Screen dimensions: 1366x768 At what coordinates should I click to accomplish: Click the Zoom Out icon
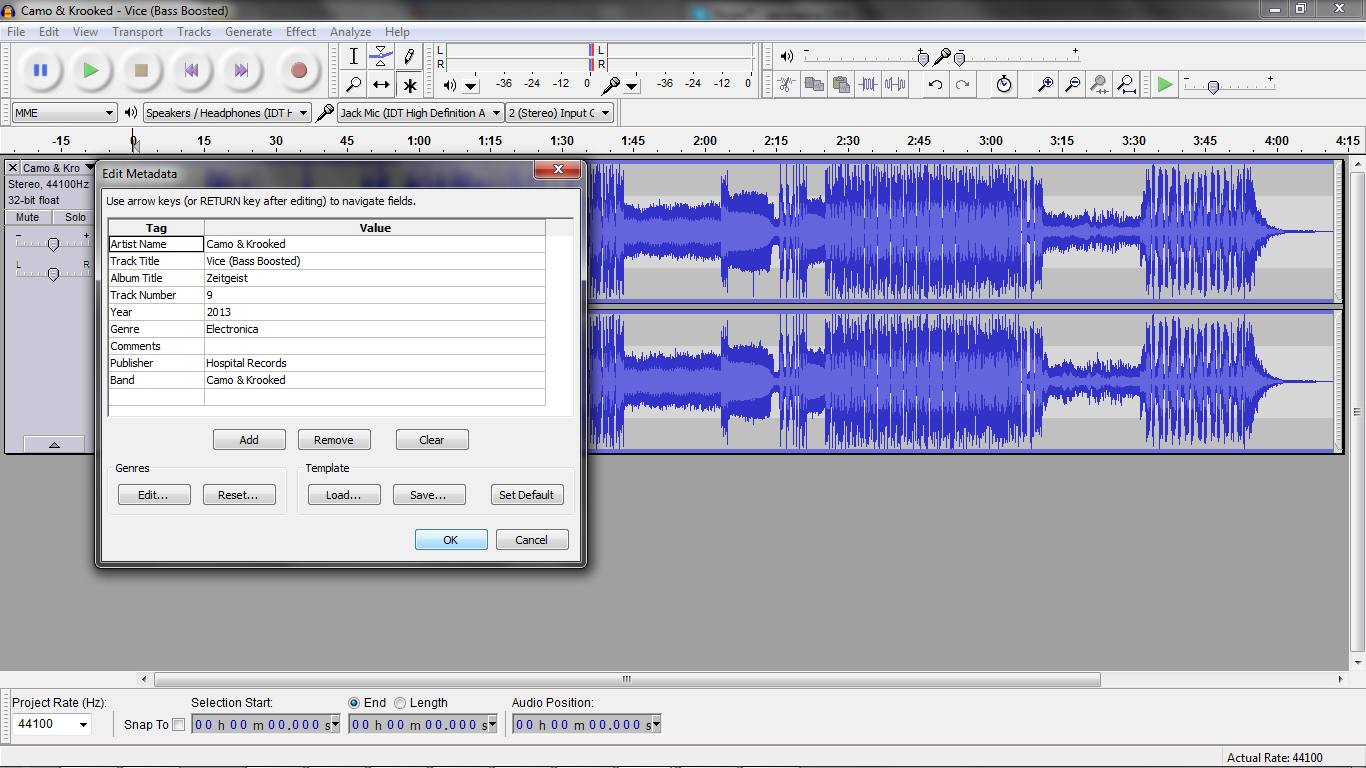point(1072,85)
